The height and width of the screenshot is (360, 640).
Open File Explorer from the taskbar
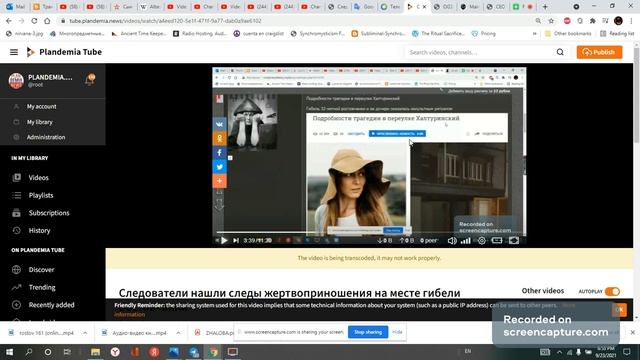click(96, 351)
